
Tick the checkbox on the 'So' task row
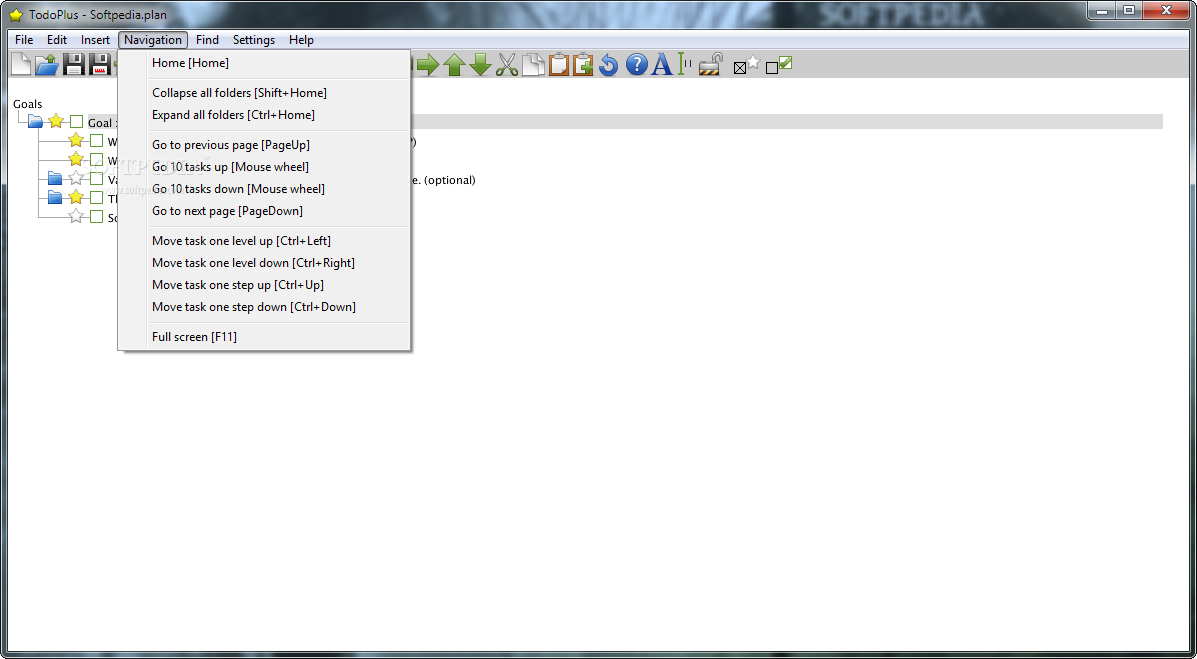point(96,217)
